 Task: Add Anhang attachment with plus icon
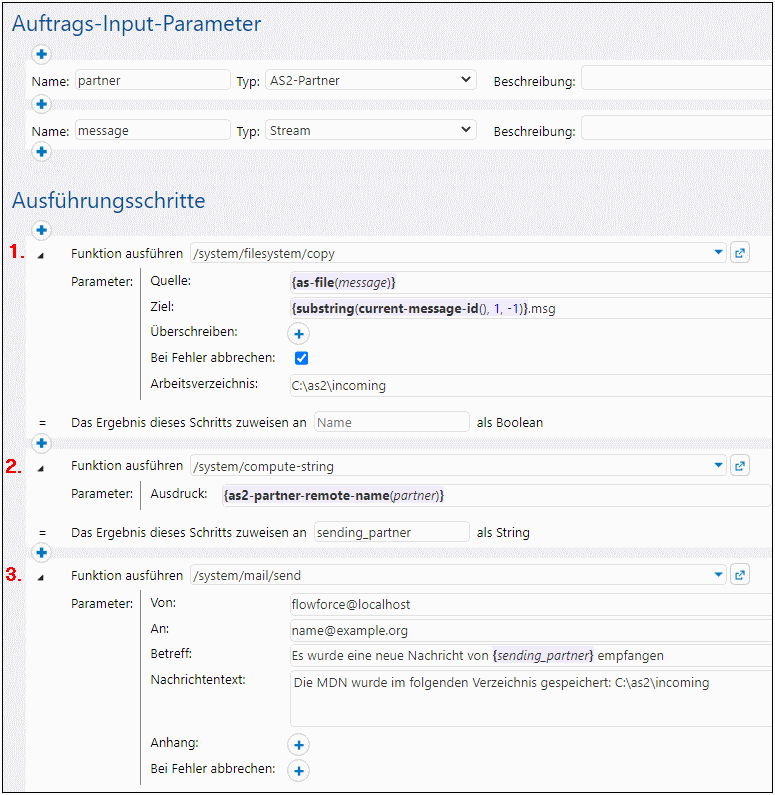click(299, 744)
